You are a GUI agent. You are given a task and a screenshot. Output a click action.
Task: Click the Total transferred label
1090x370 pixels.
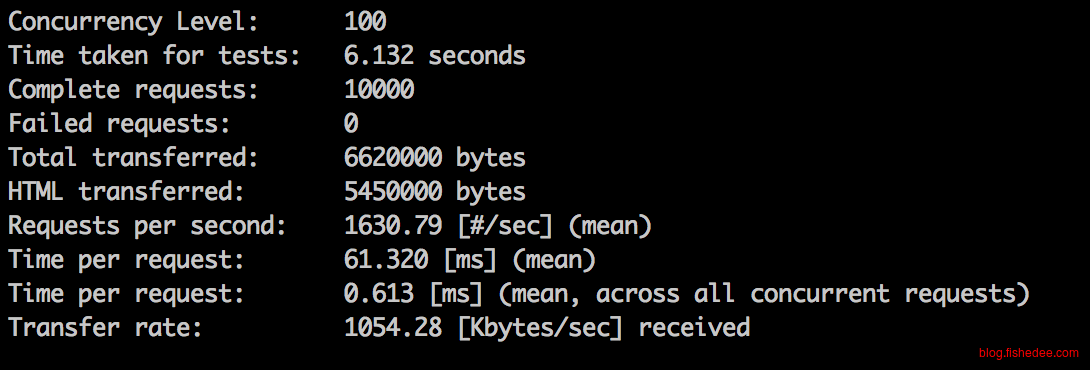tap(133, 158)
